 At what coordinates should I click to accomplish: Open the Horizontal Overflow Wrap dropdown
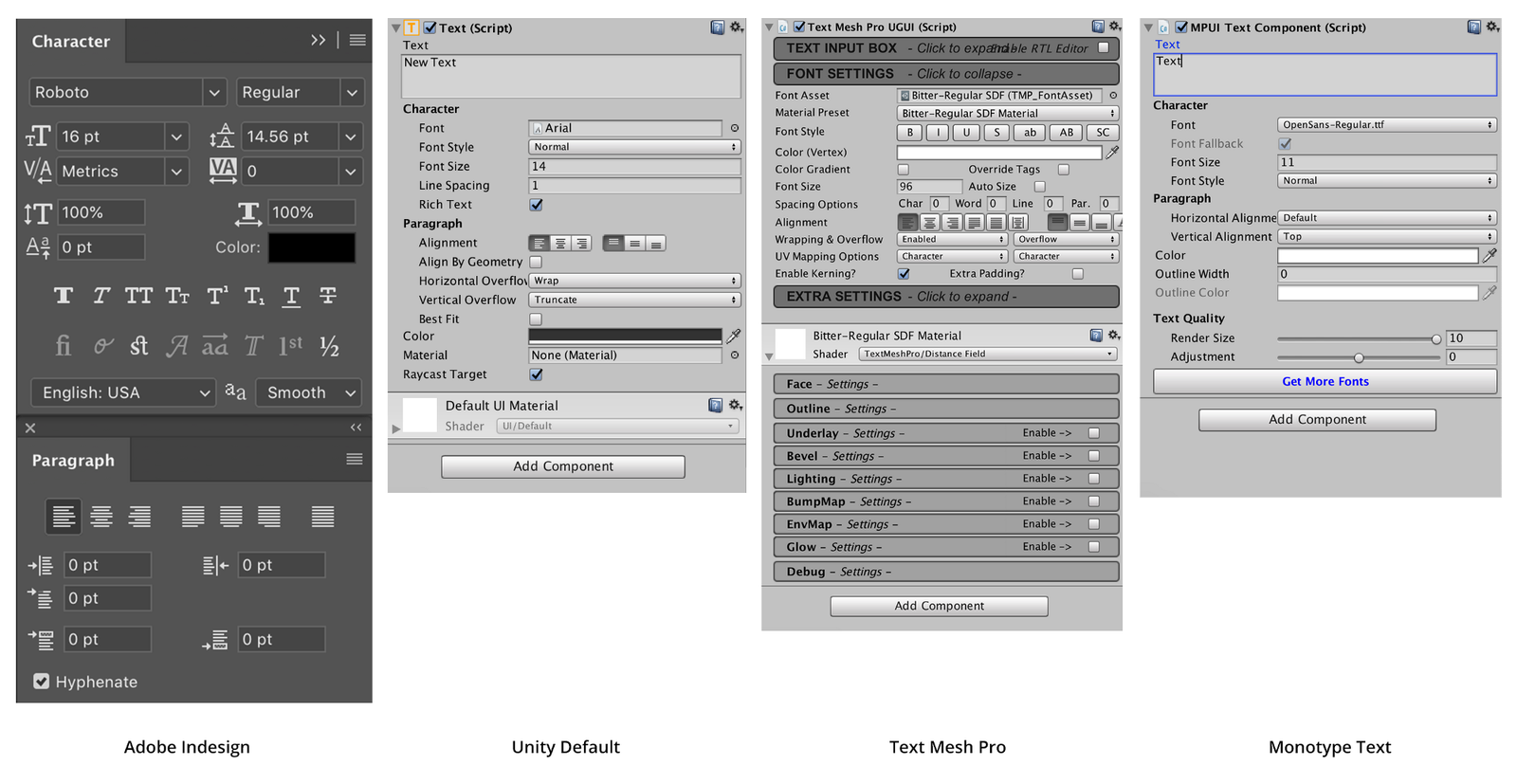click(x=634, y=281)
